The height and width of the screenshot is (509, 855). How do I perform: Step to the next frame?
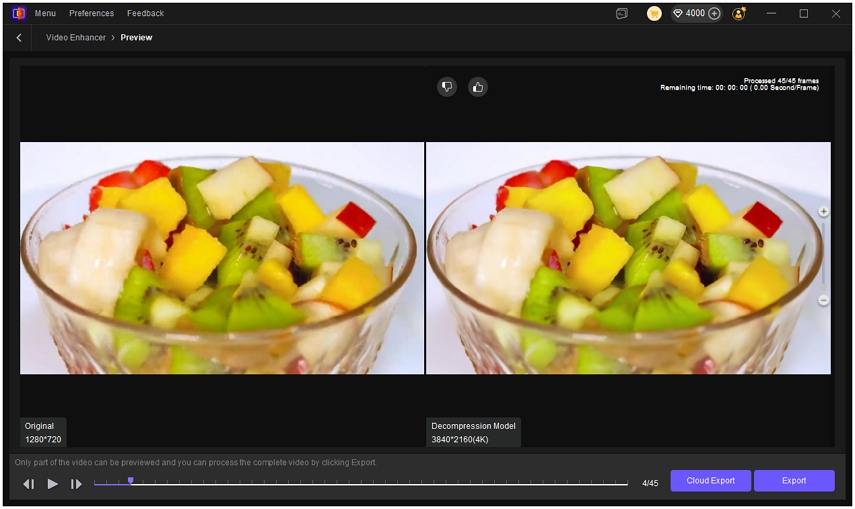pos(76,484)
